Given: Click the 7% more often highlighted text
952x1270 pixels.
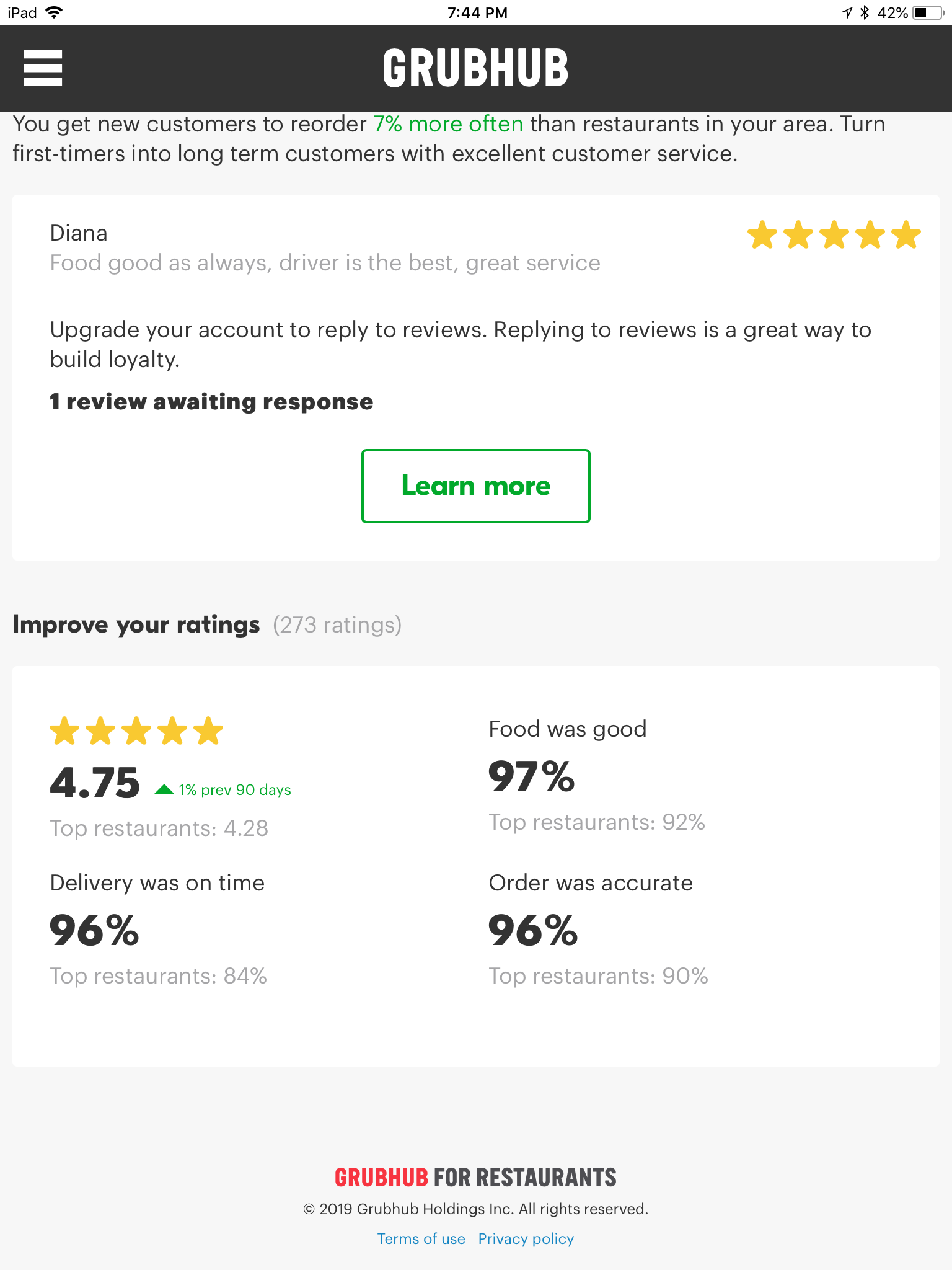Looking at the screenshot, I should pos(448,124).
